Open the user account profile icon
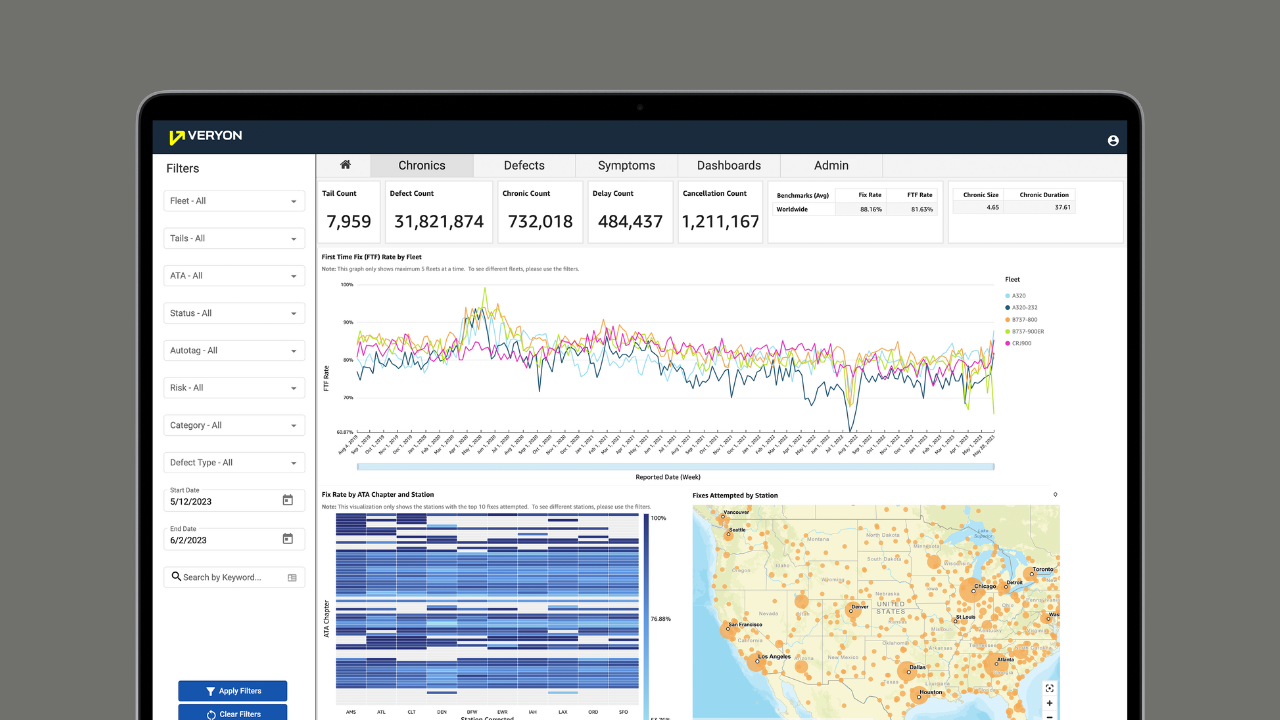This screenshot has width=1280, height=720. point(1113,141)
